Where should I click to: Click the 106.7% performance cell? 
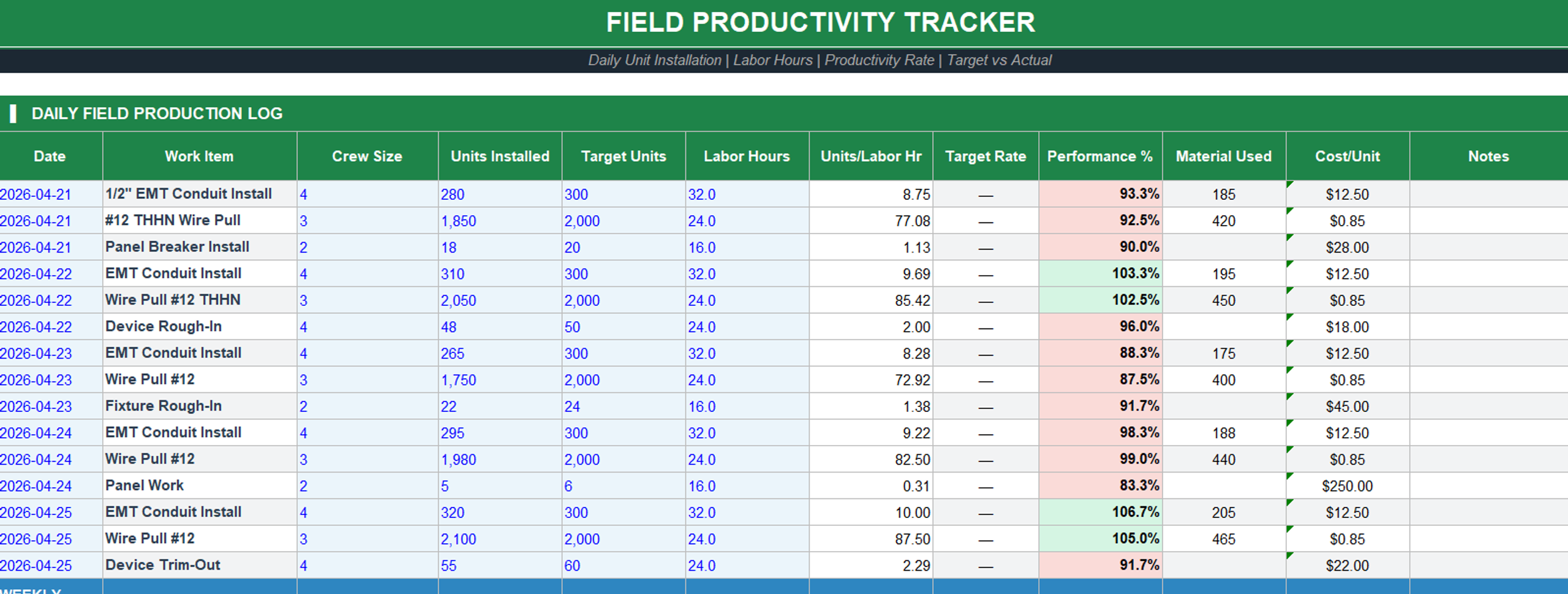pyautogui.click(x=1101, y=512)
